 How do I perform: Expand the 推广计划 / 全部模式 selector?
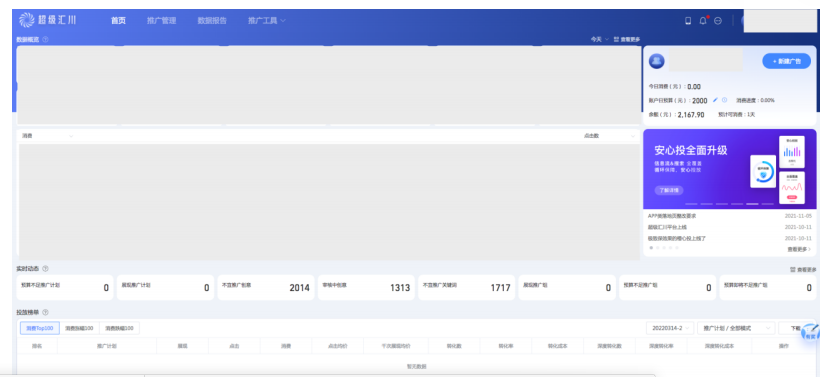tap(736, 328)
